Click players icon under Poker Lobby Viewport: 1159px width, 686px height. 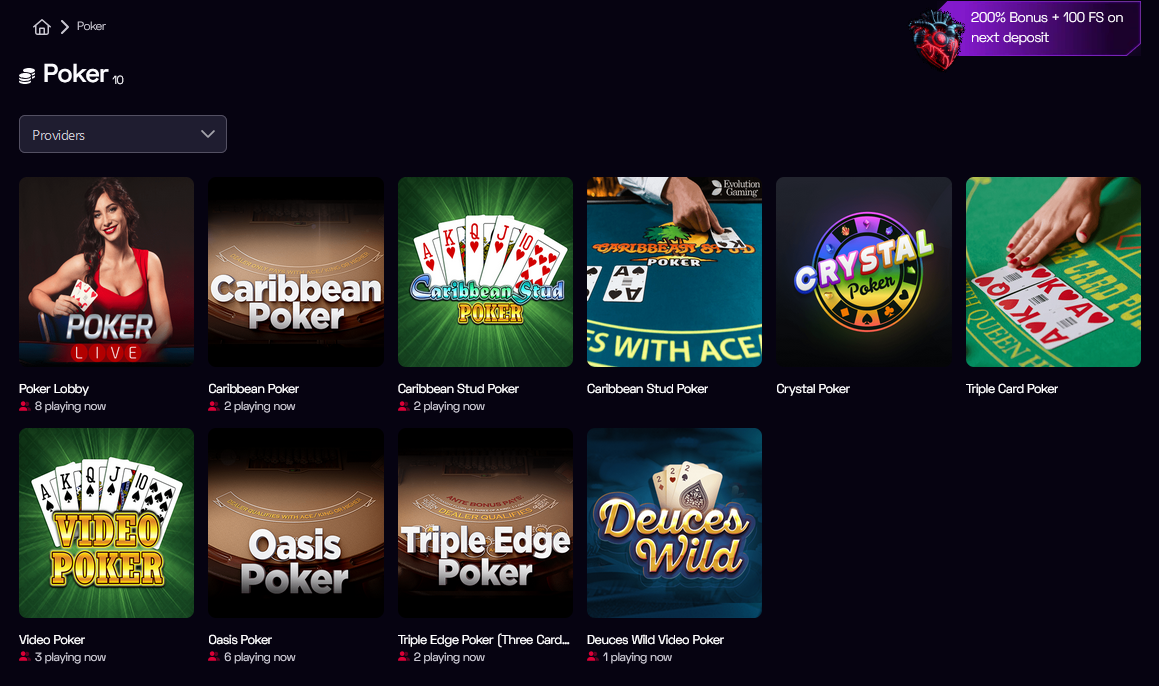[x=24, y=406]
